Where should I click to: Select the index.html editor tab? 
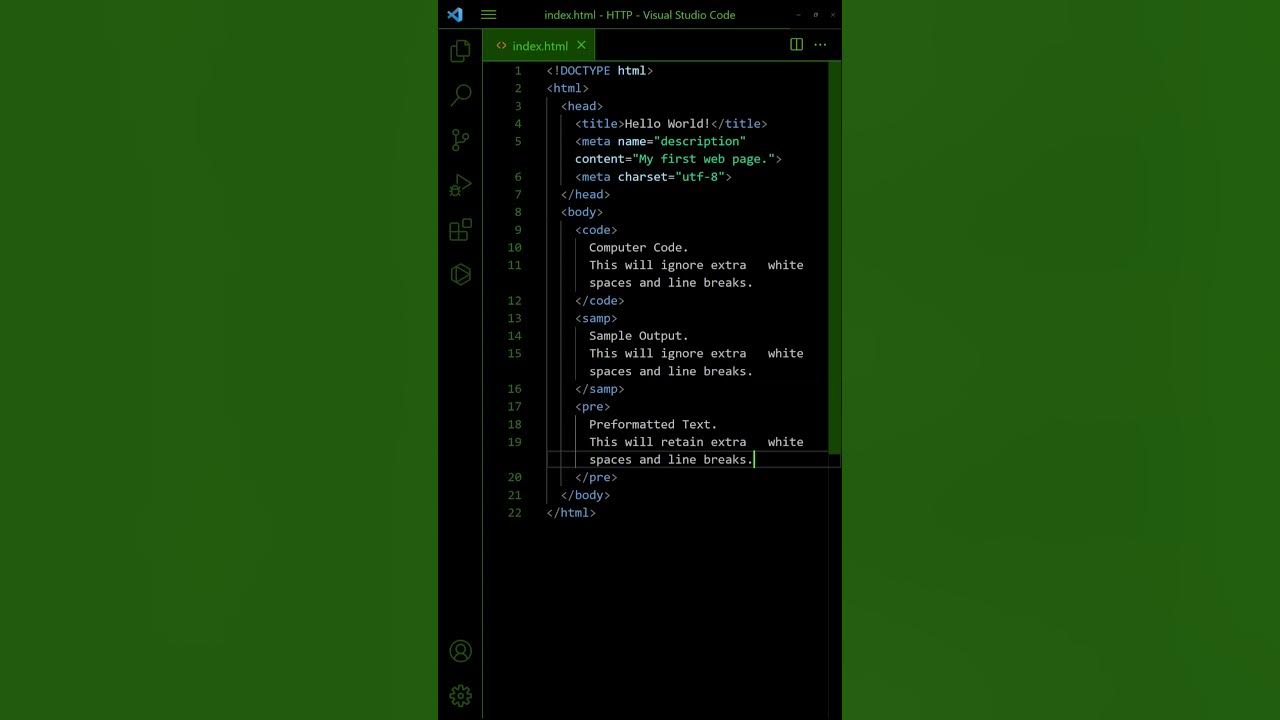pyautogui.click(x=539, y=46)
